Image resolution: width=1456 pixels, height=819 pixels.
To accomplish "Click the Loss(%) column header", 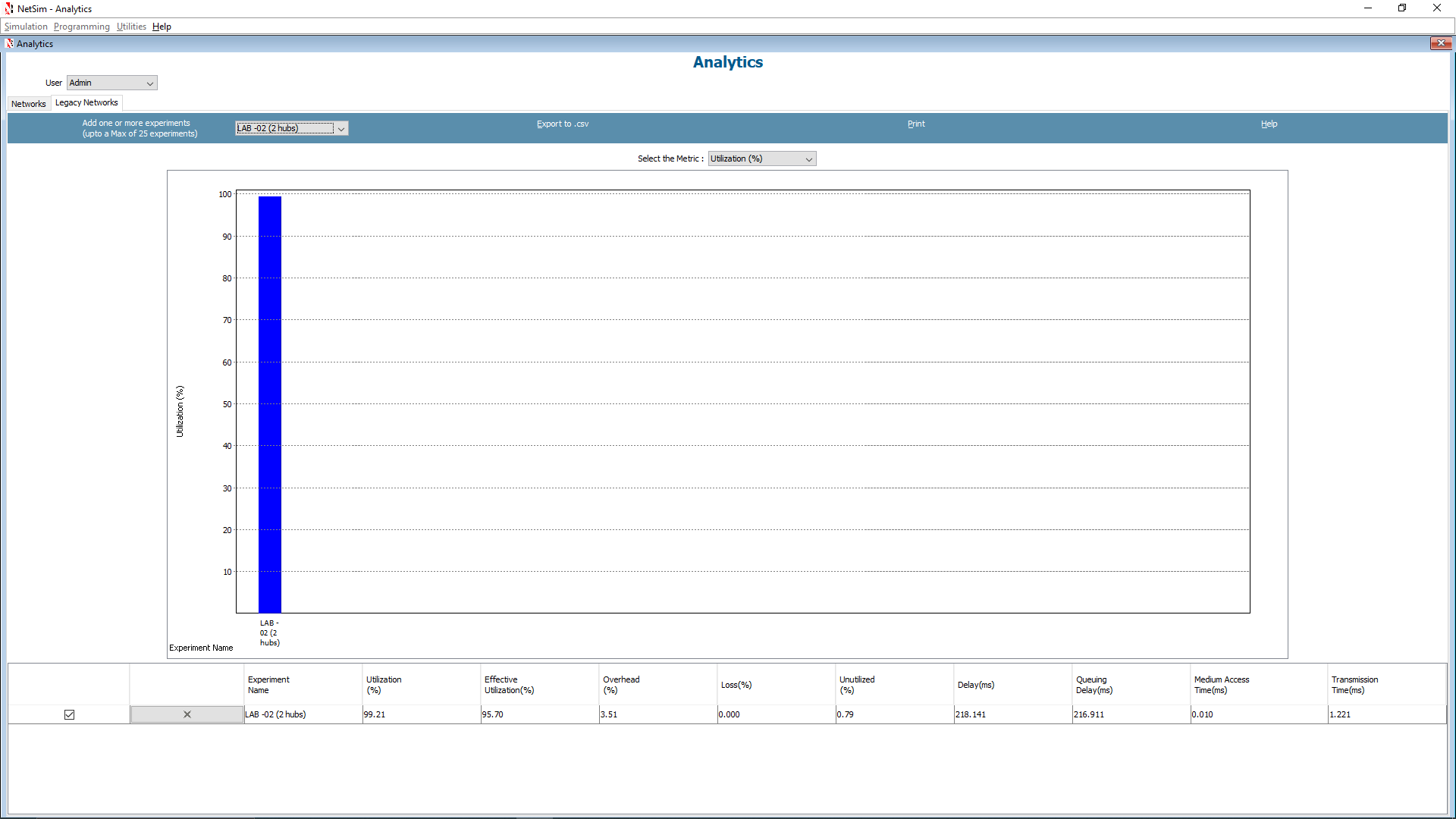I will tap(777, 685).
